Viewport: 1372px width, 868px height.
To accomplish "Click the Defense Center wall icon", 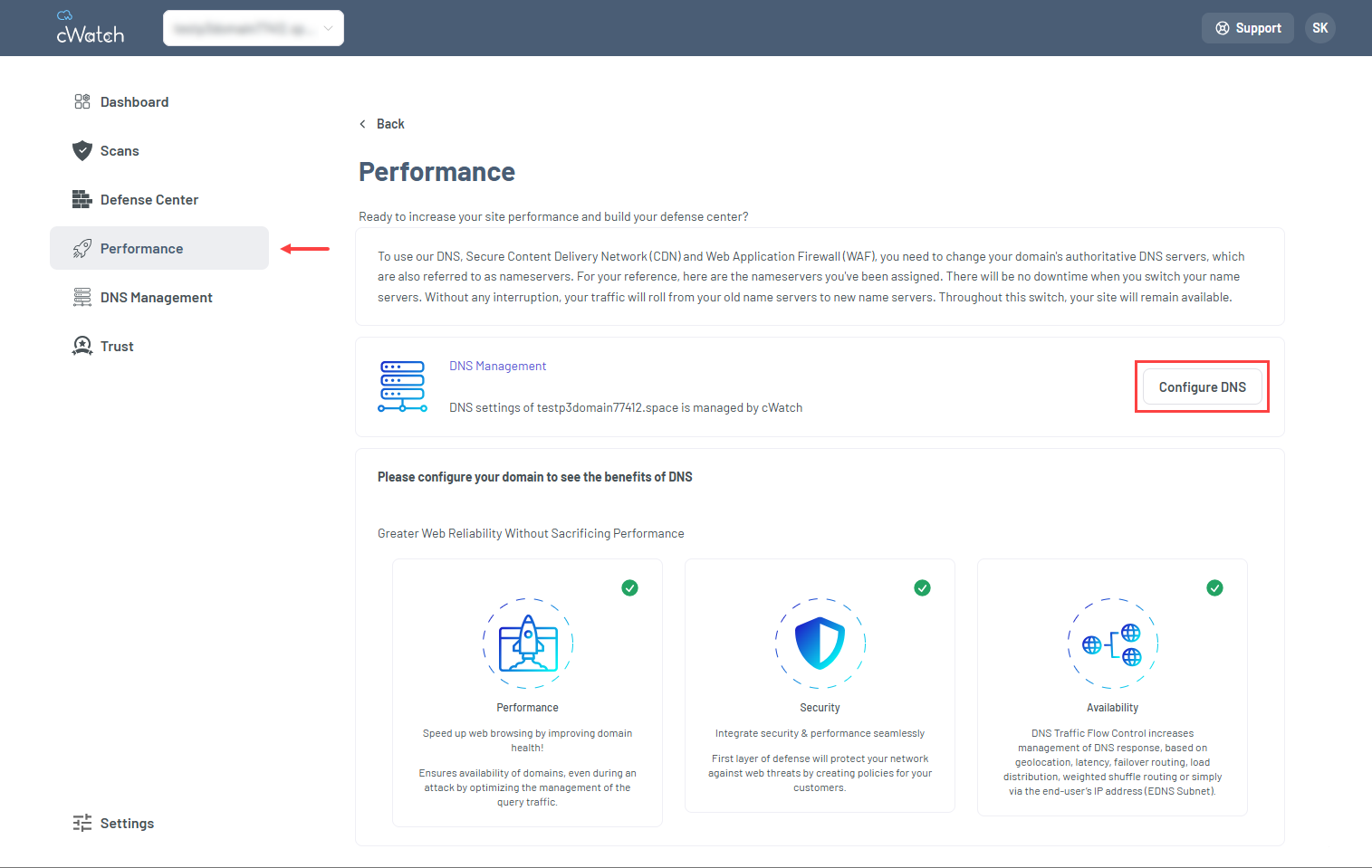I will (82, 199).
